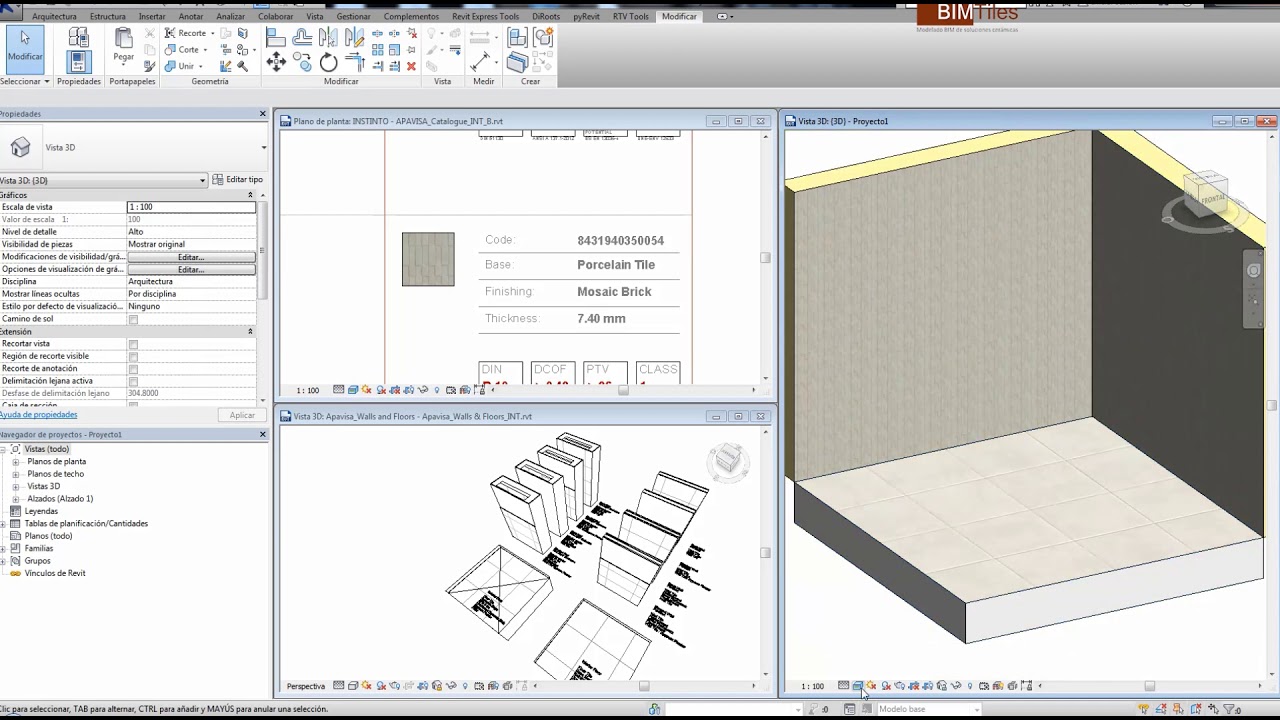Click the Matriz array tool icon

(378, 50)
